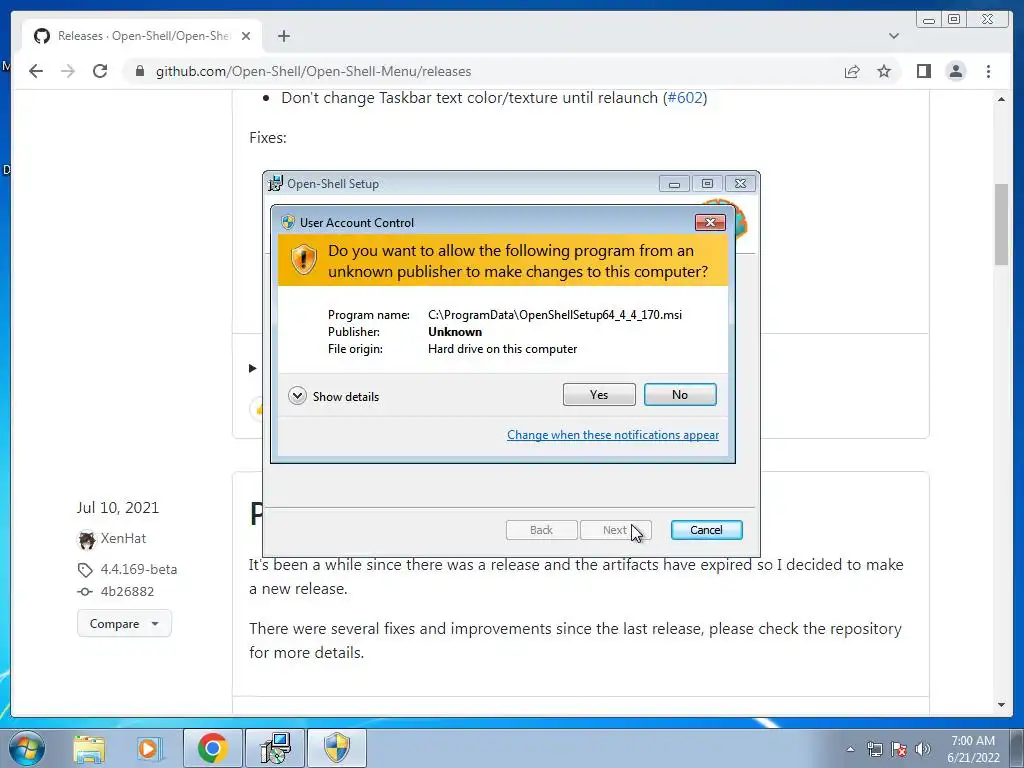
Task: Click the site lock icon in address bar
Action: (139, 71)
